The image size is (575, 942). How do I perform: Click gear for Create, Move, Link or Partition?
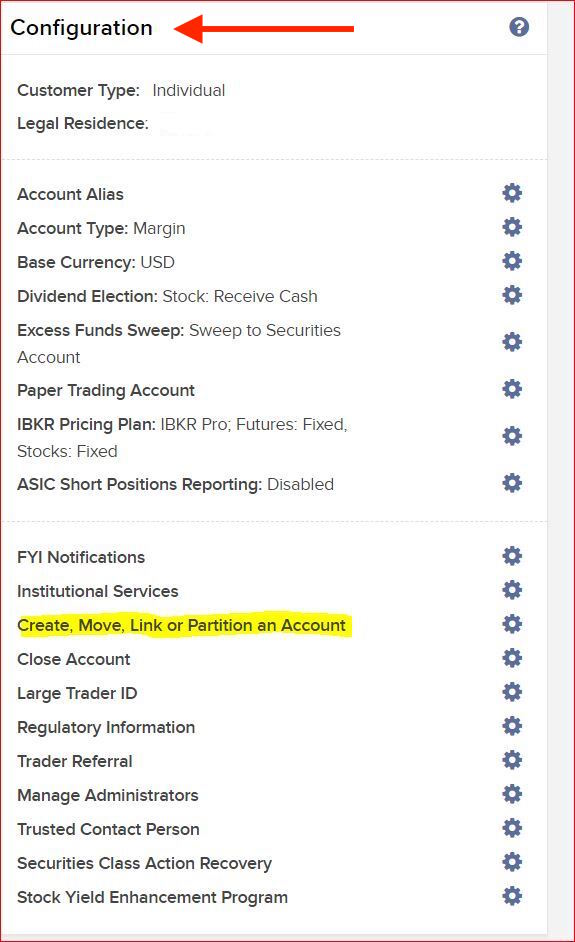[x=512, y=624]
